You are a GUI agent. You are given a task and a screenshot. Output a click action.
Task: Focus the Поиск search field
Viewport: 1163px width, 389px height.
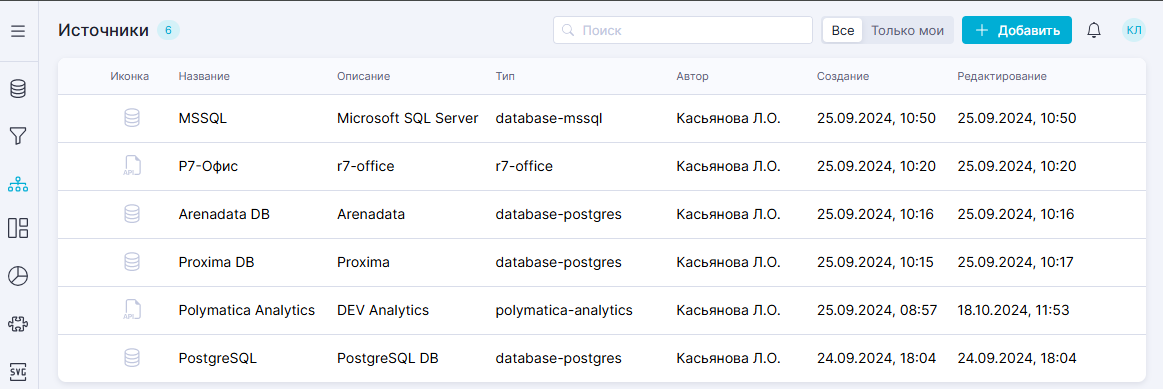(x=683, y=30)
